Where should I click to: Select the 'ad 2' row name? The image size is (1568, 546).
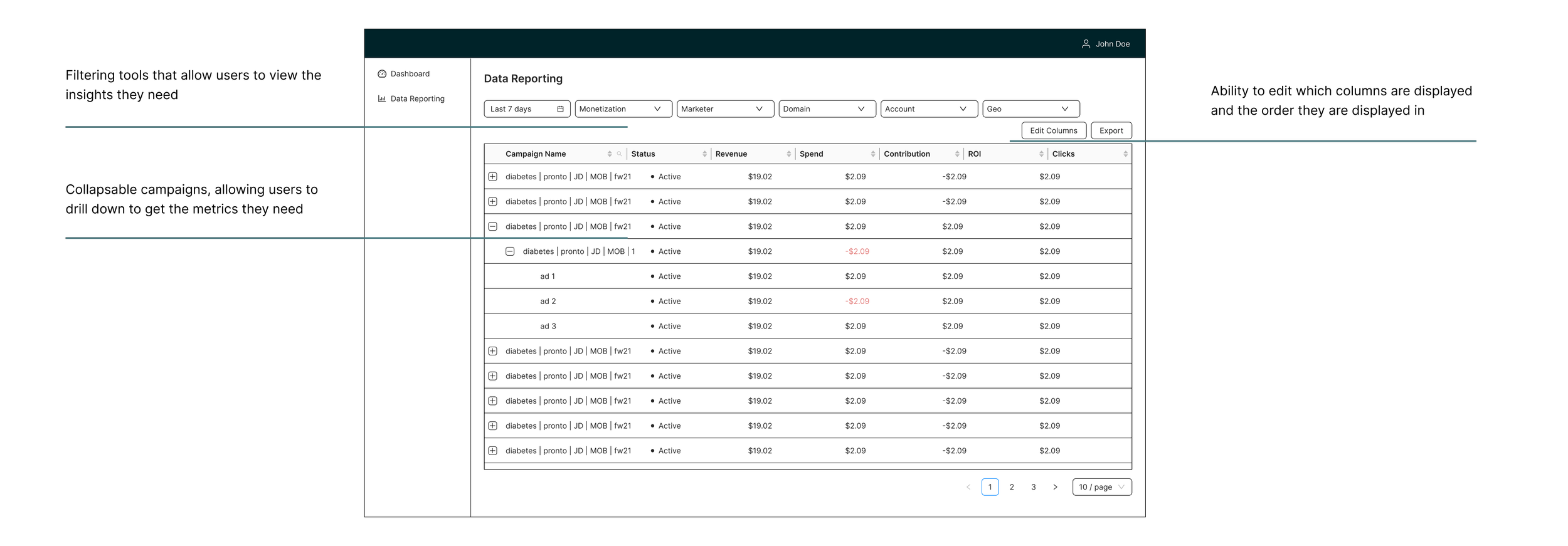pyautogui.click(x=548, y=302)
